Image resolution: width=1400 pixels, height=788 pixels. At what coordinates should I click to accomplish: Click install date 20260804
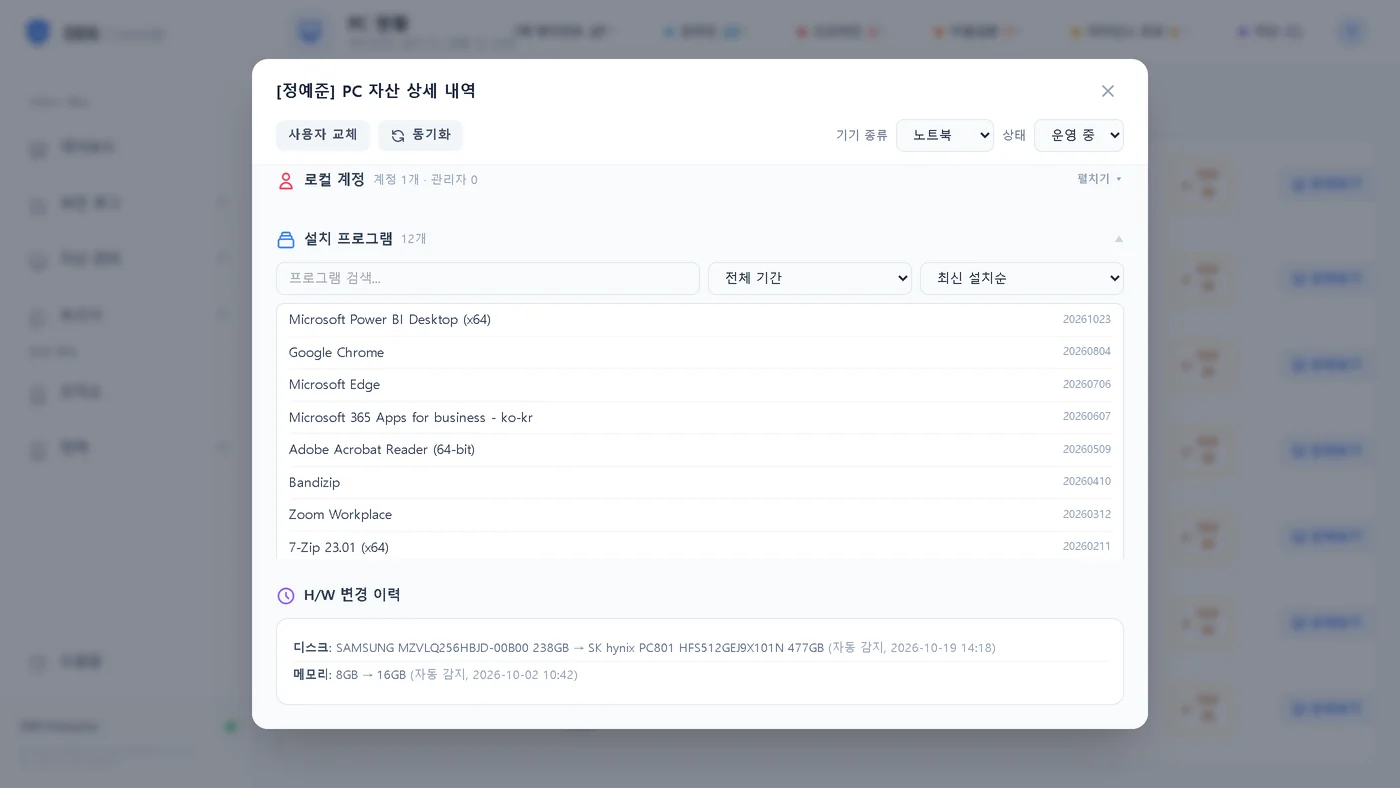tap(1087, 352)
